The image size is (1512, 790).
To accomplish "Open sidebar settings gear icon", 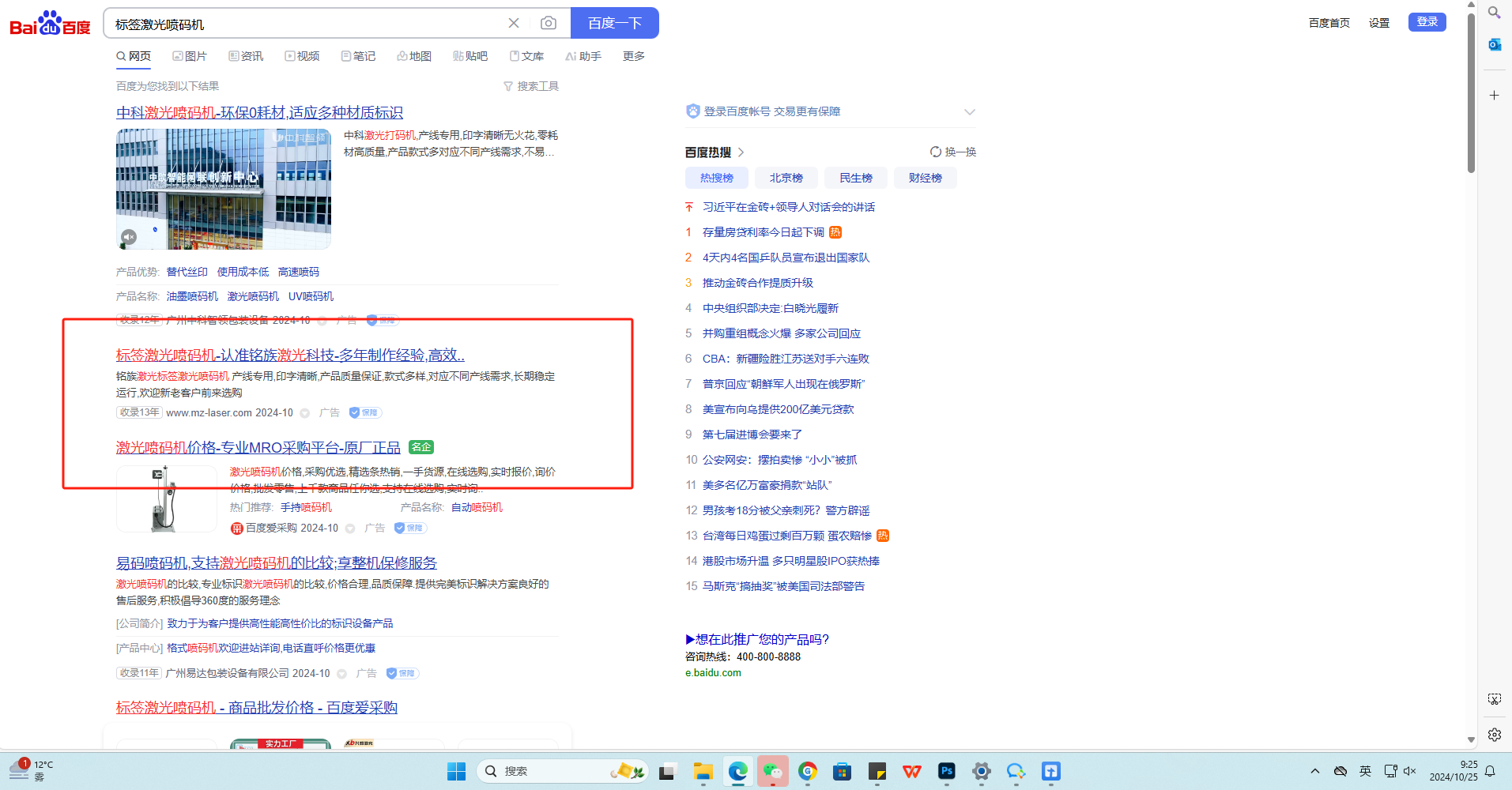I will pyautogui.click(x=1494, y=735).
